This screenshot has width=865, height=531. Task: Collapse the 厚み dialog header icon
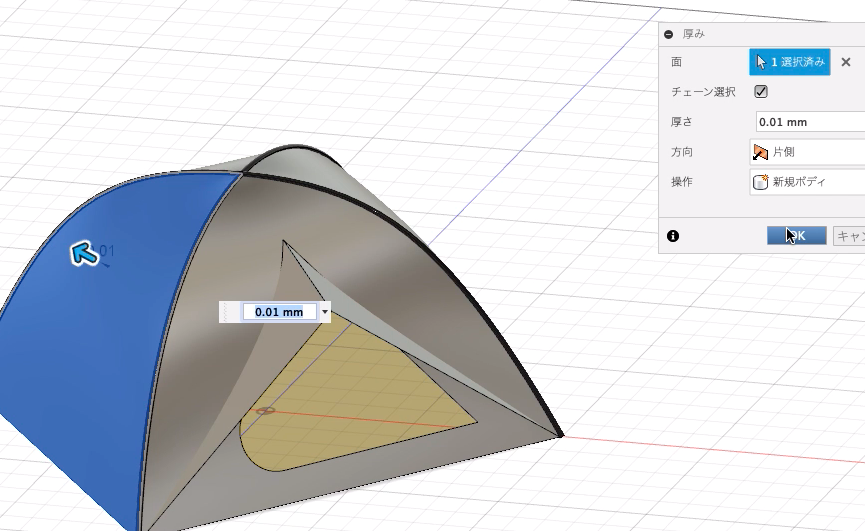coord(669,34)
